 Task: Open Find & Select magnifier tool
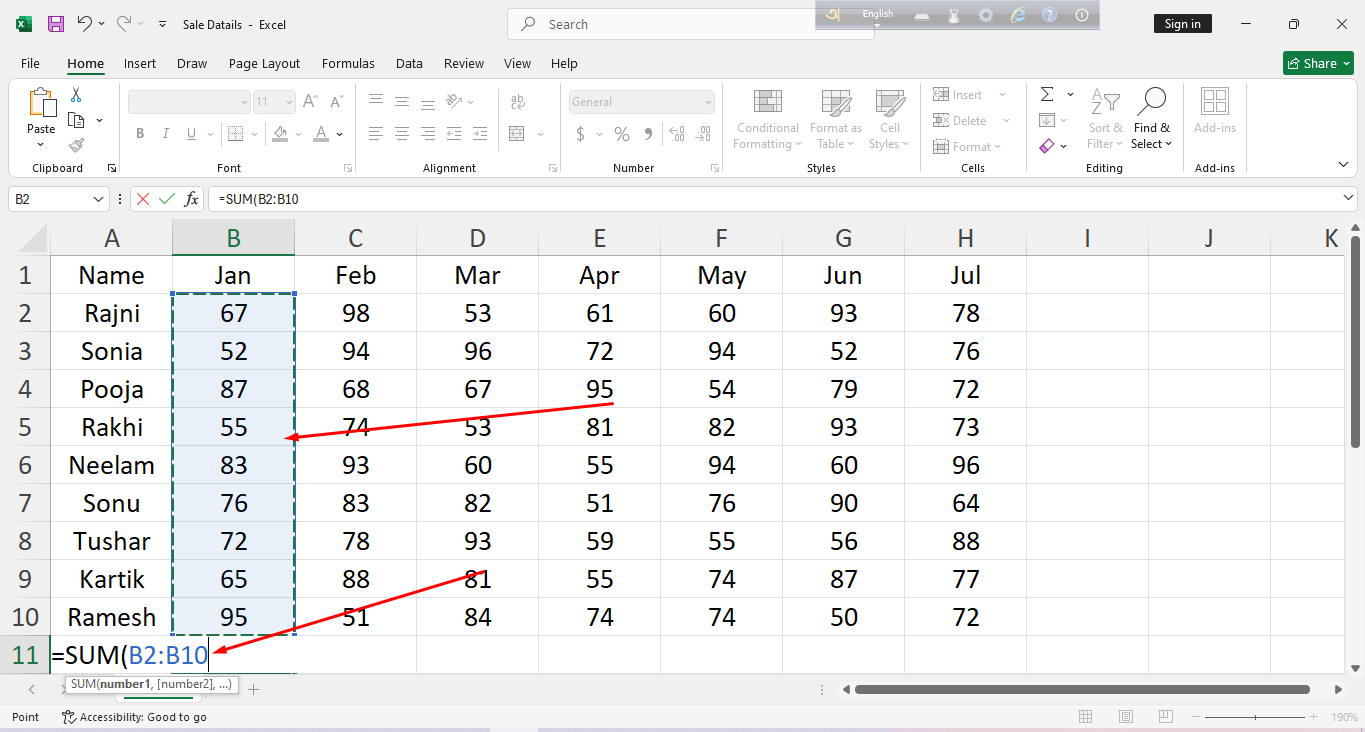(1152, 118)
